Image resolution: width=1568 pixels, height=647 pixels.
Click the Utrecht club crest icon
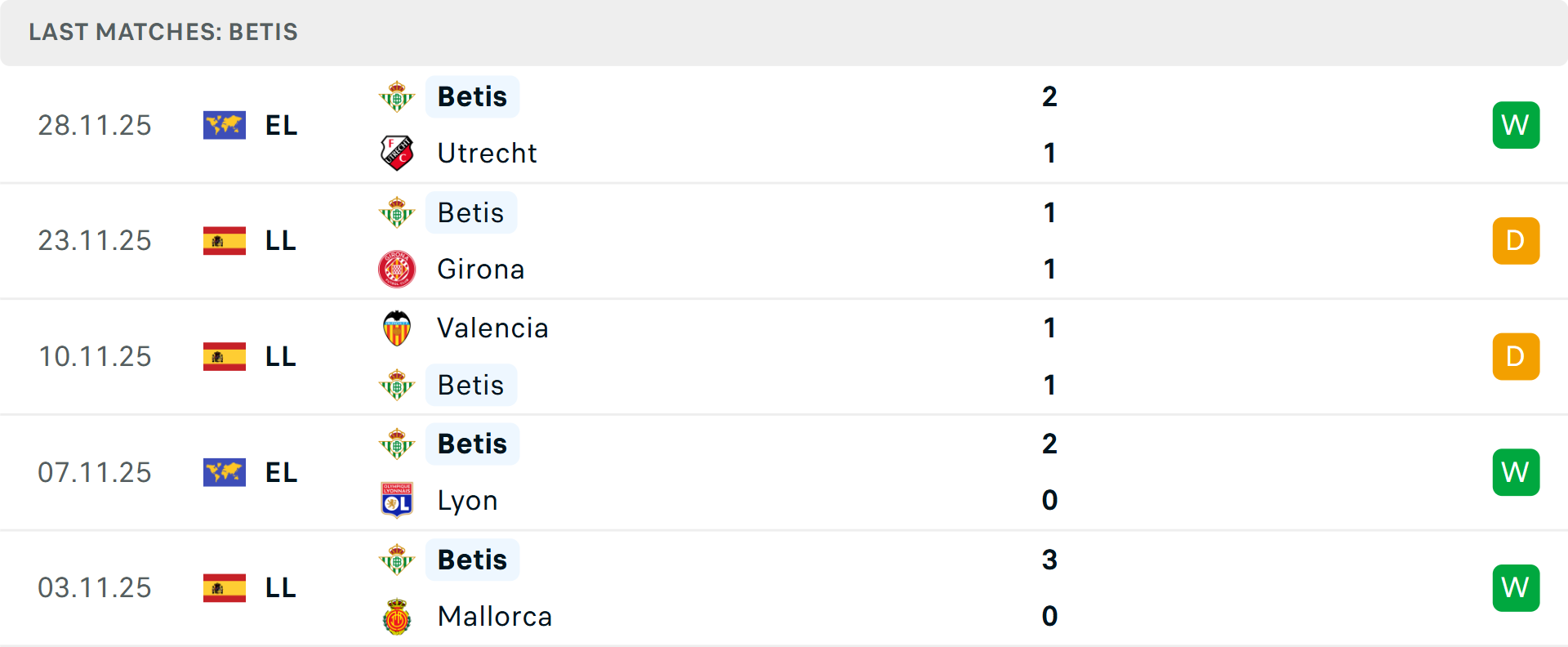pyautogui.click(x=397, y=153)
